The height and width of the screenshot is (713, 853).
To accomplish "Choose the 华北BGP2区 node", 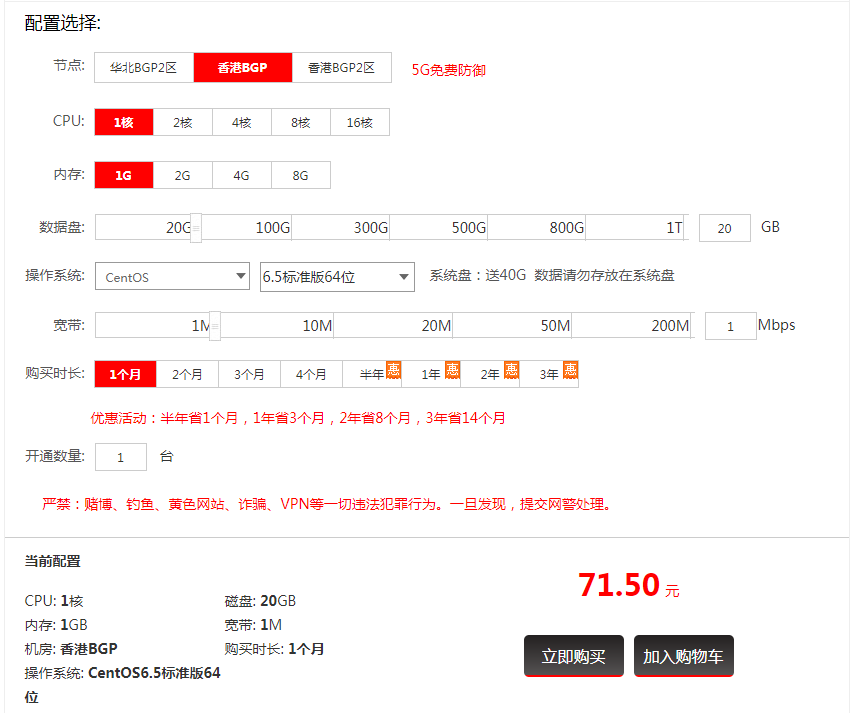I will [x=144, y=68].
